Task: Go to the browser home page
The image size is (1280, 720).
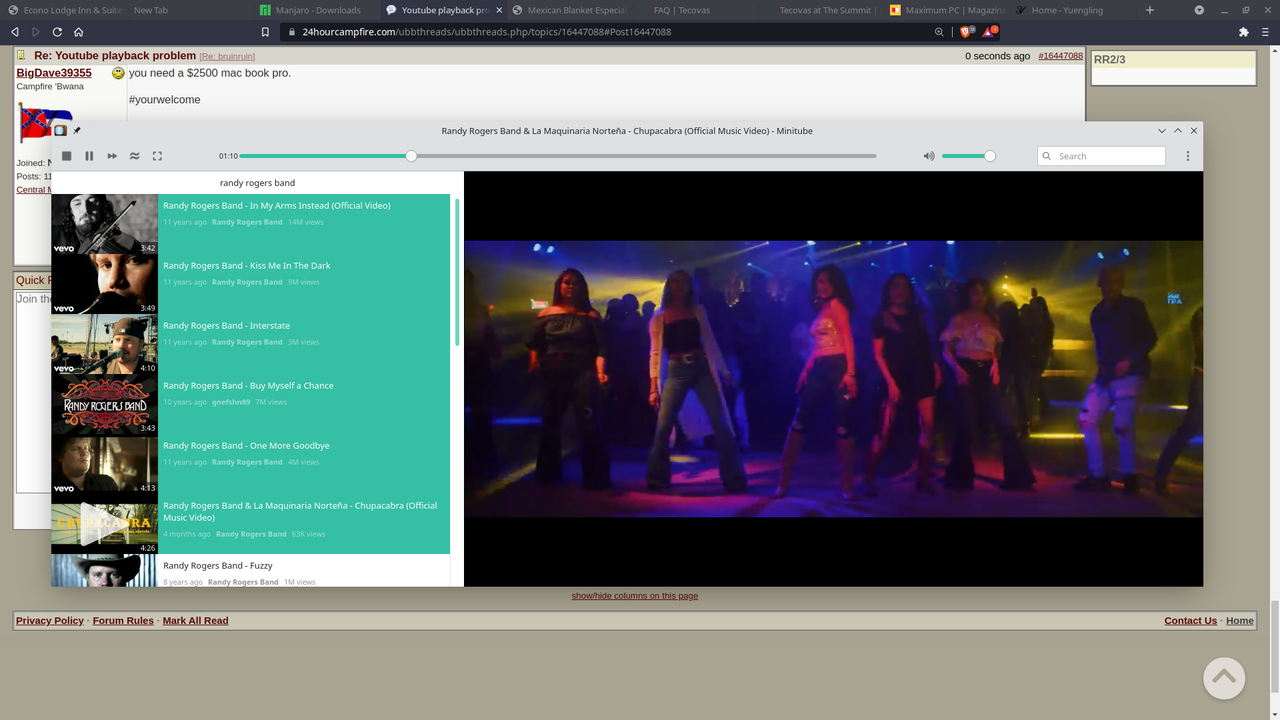Action: pos(79,32)
